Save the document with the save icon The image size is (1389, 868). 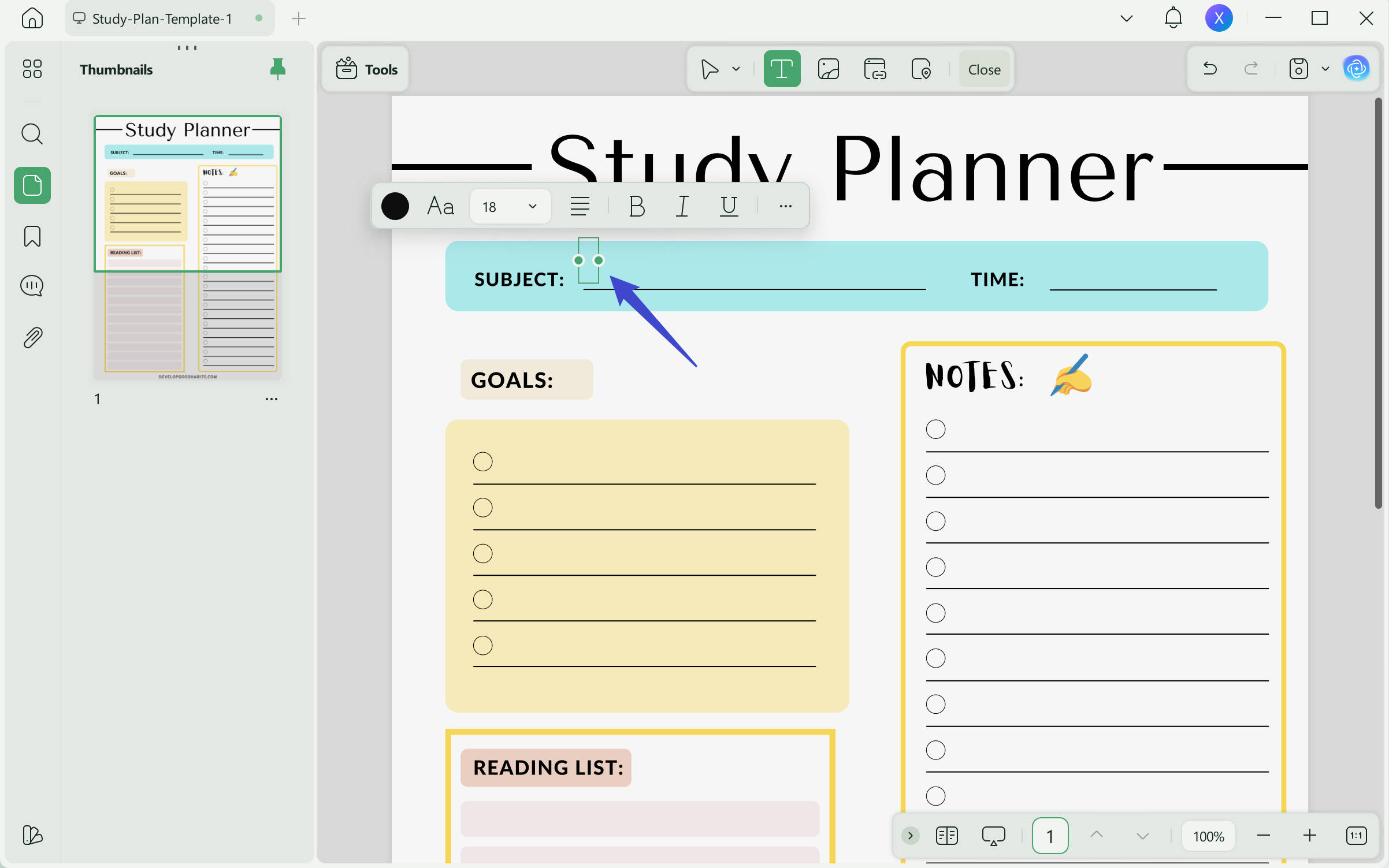pyautogui.click(x=1298, y=69)
